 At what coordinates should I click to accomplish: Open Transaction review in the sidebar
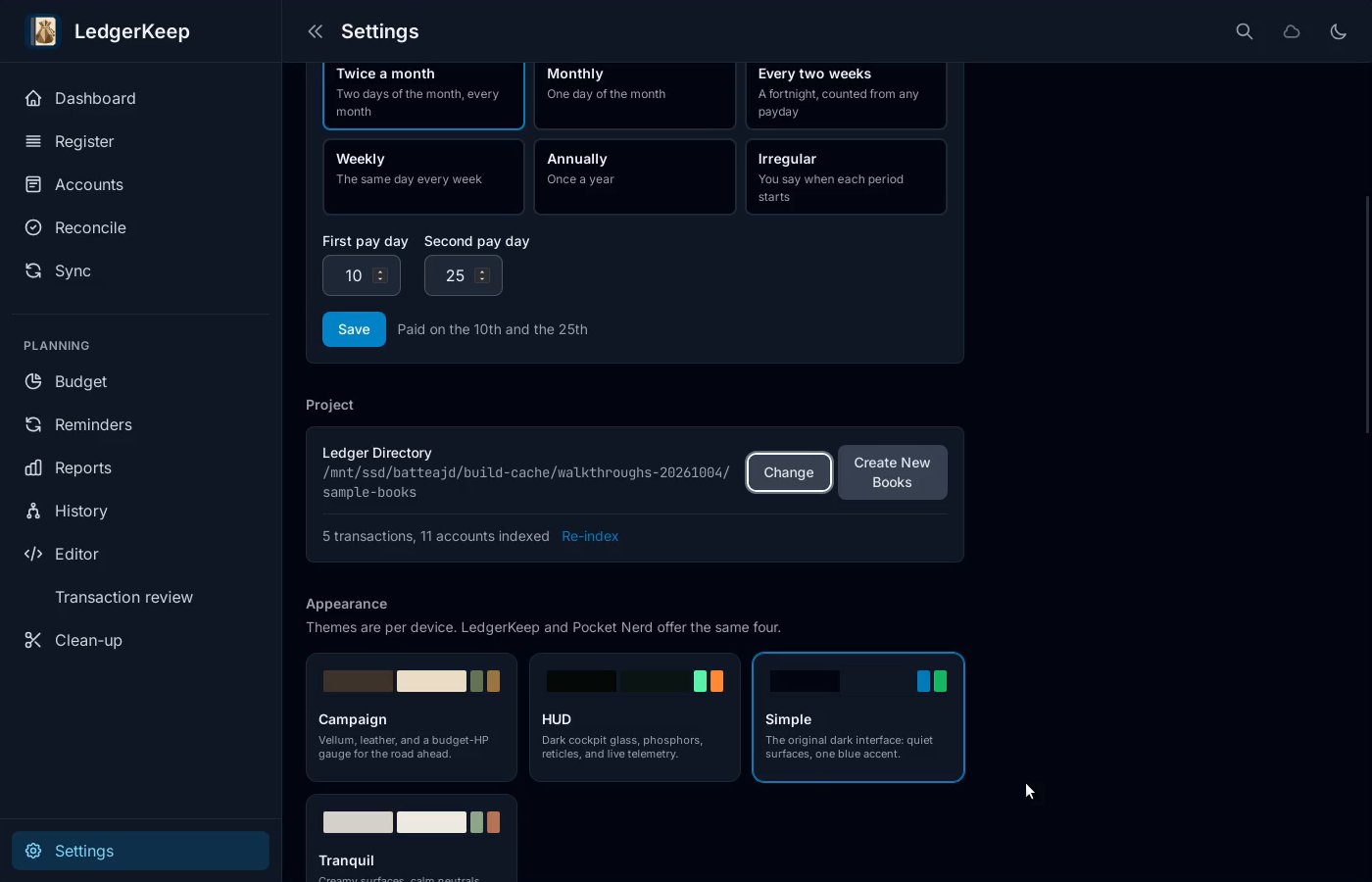tap(140, 597)
